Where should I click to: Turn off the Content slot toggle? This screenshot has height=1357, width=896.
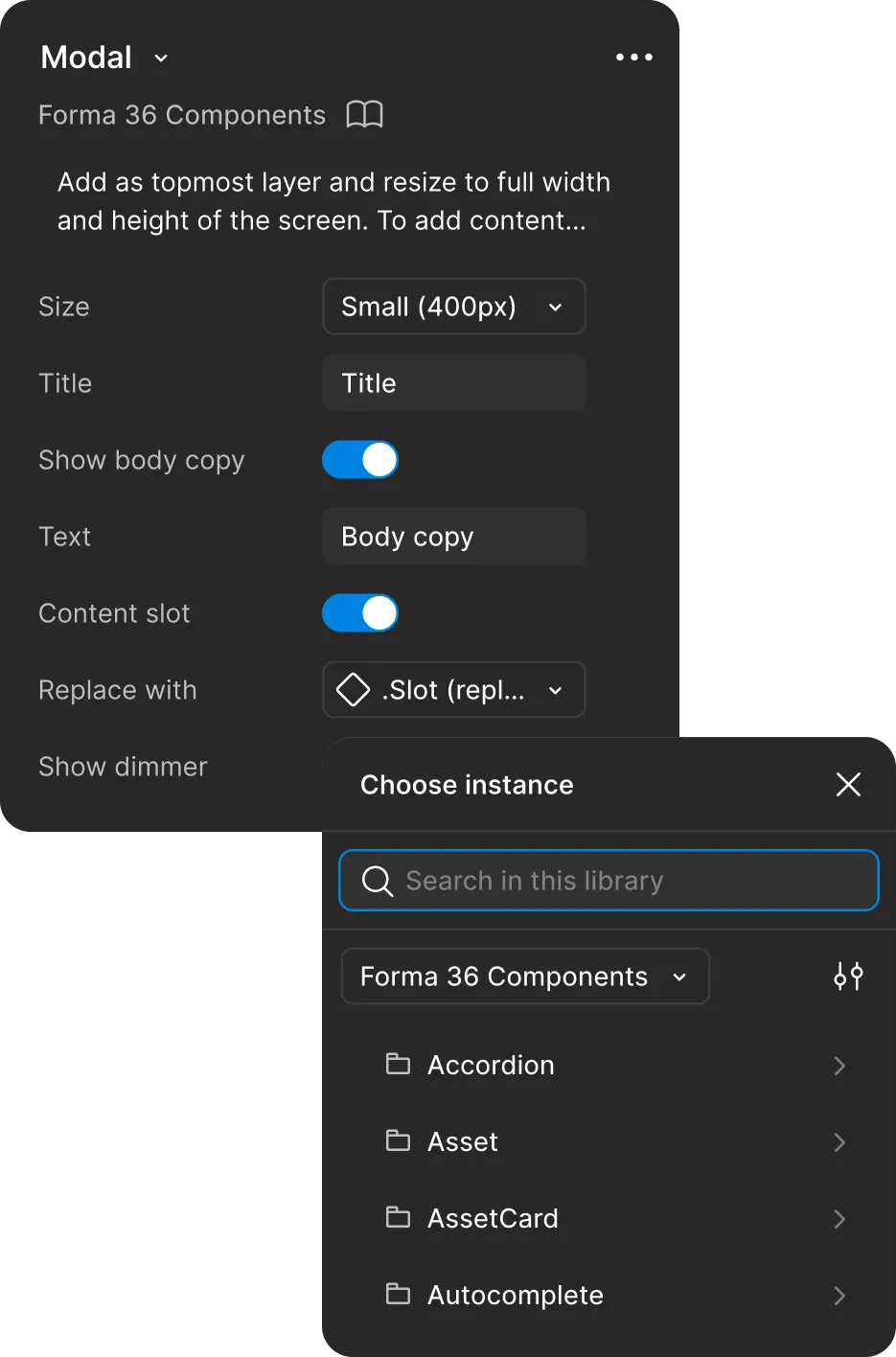359,613
